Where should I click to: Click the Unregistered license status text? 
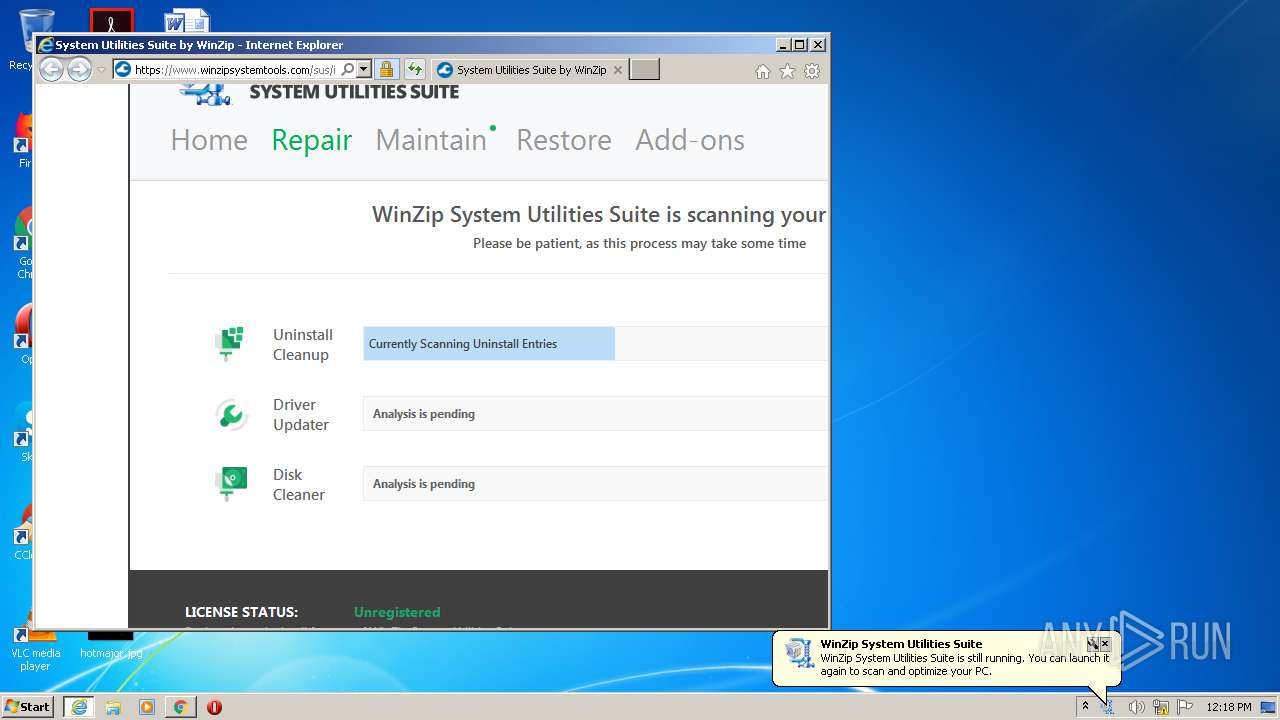pyautogui.click(x=397, y=612)
